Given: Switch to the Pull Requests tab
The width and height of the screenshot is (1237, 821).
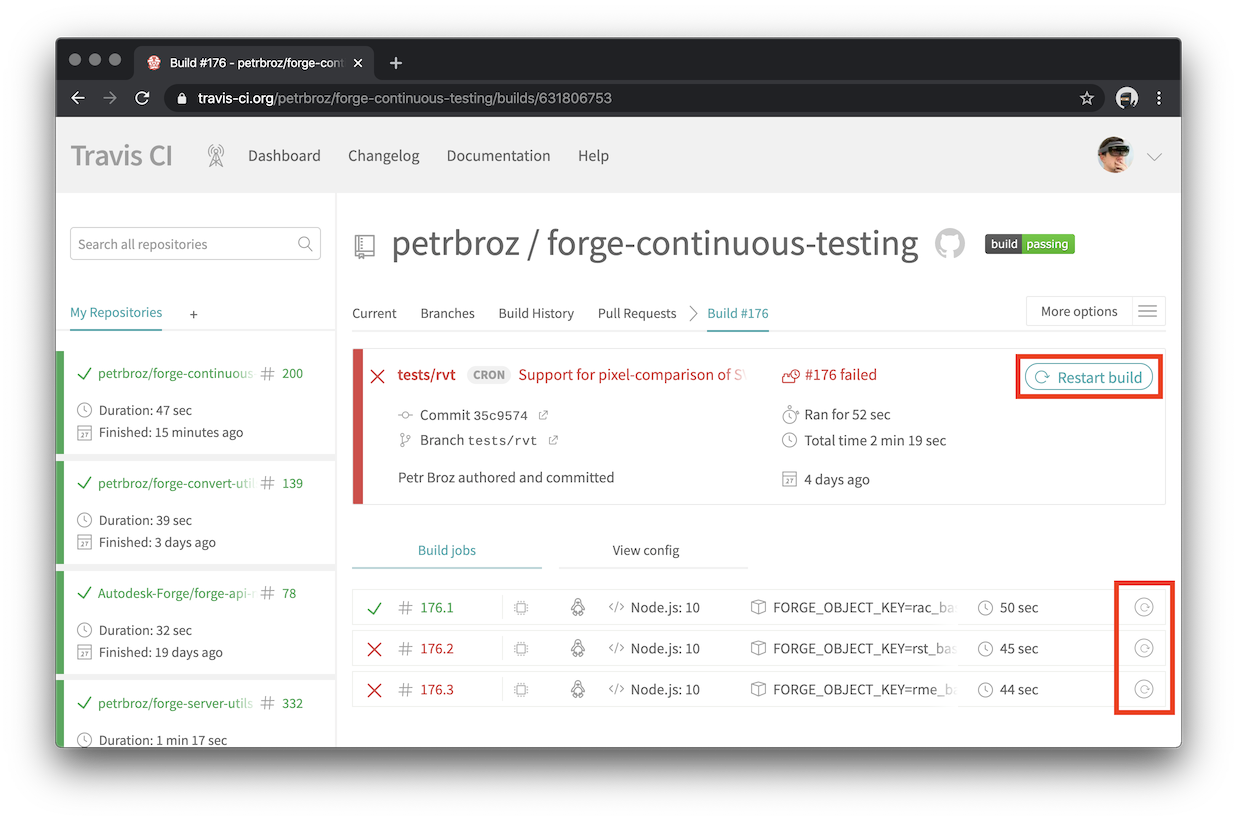Looking at the screenshot, I should (637, 313).
